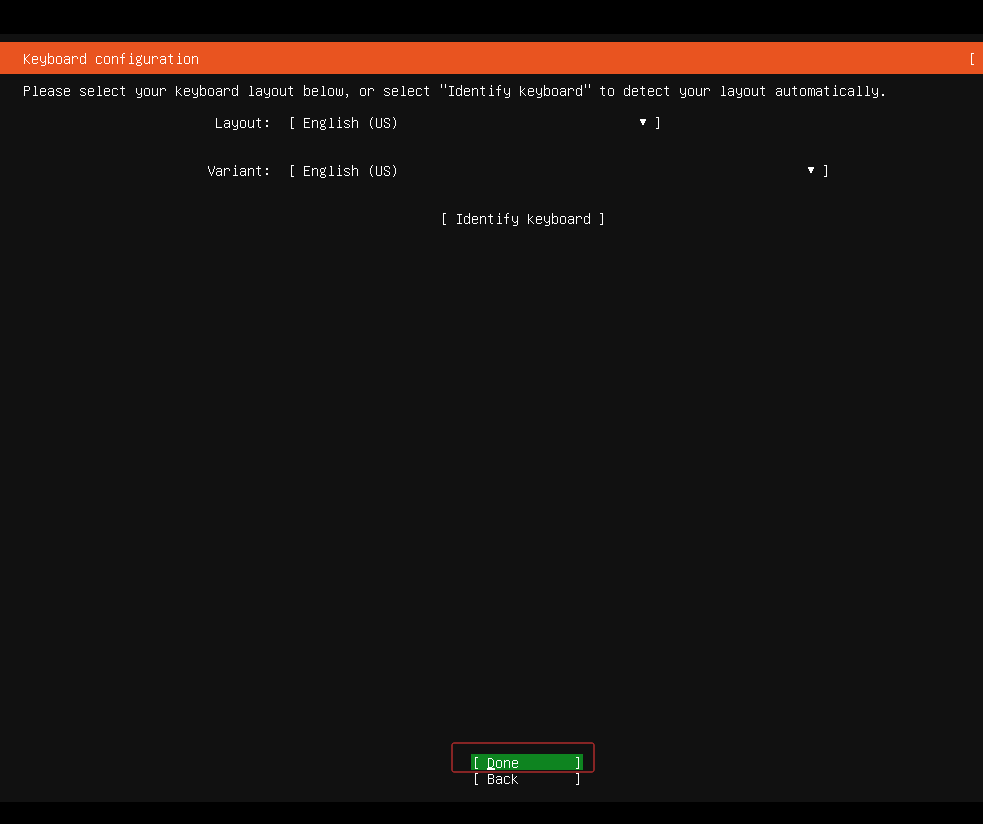Click the help bracket in the header
Image resolution: width=983 pixels, height=824 pixels.
click(x=972, y=58)
